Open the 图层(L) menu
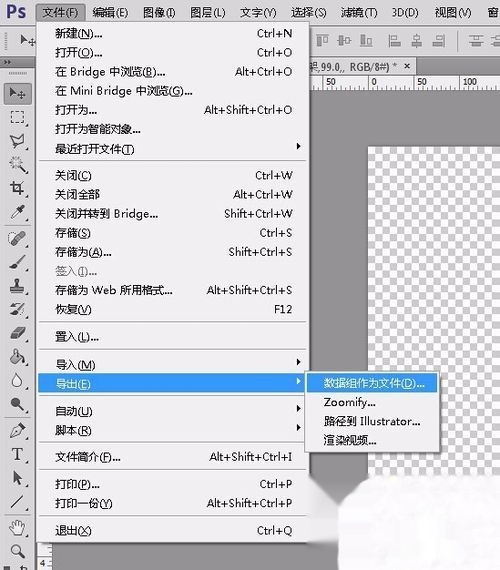500x570 pixels. pos(208,13)
